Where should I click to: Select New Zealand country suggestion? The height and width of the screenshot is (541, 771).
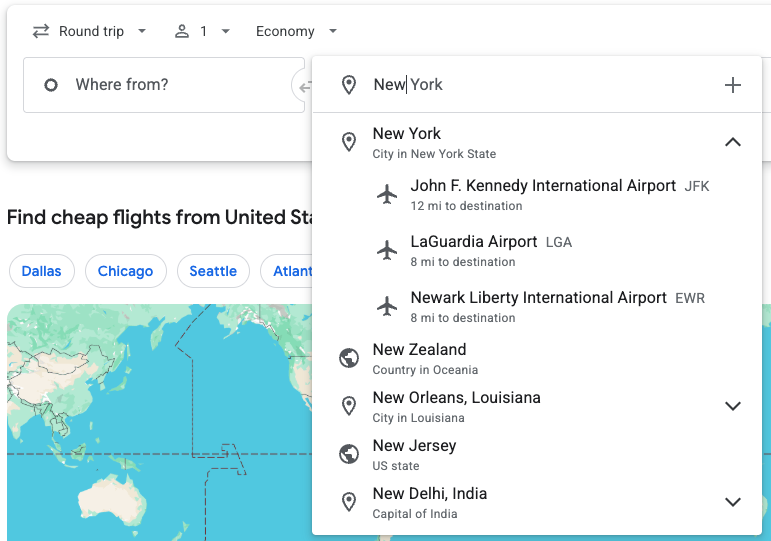pos(537,359)
